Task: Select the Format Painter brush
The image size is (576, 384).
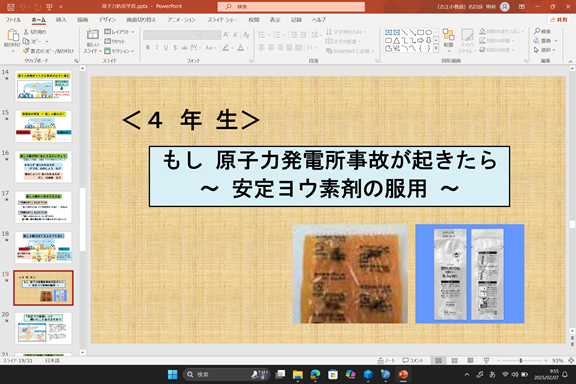Action: pos(26,51)
